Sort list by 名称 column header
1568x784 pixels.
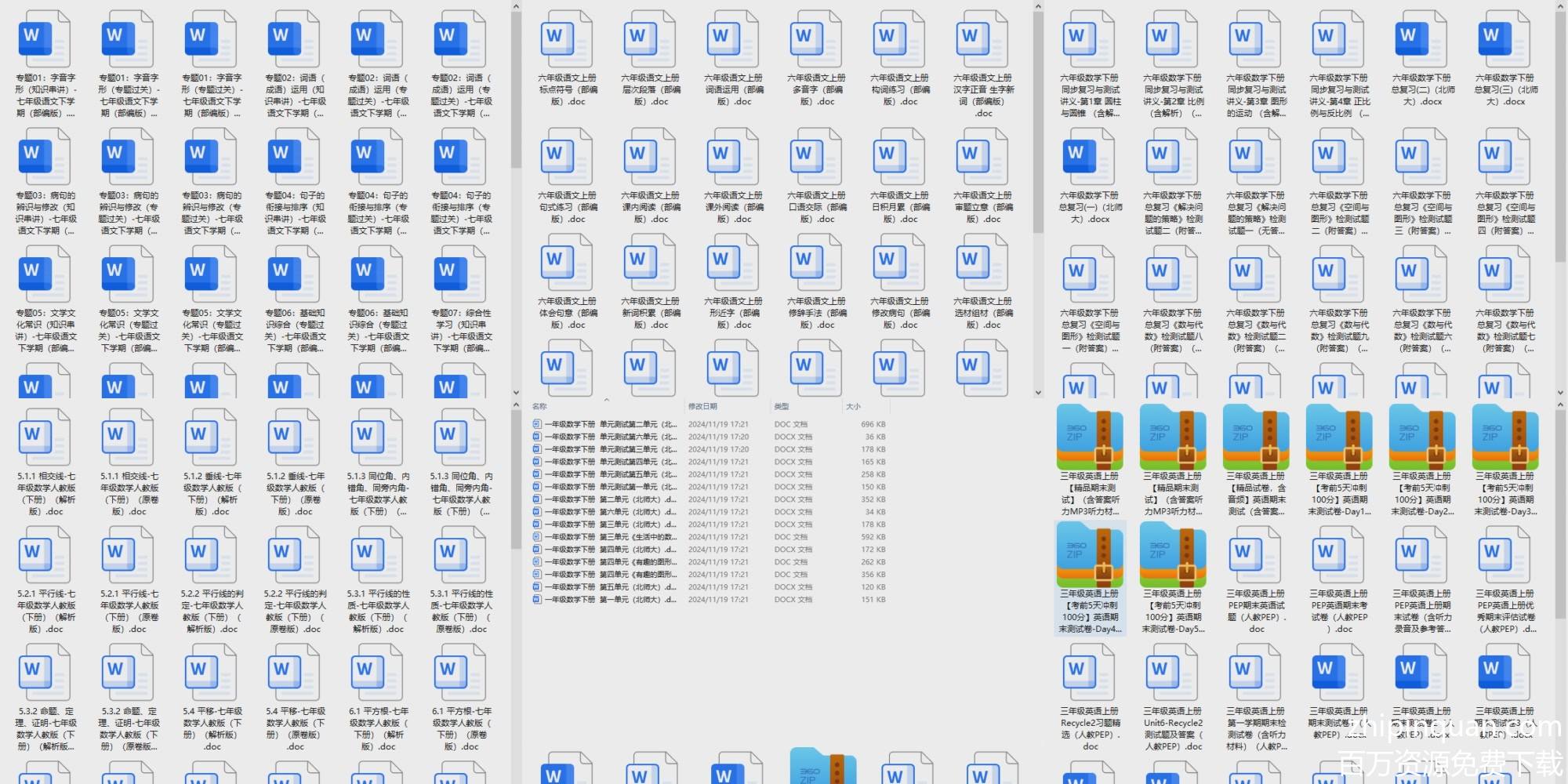(539, 407)
